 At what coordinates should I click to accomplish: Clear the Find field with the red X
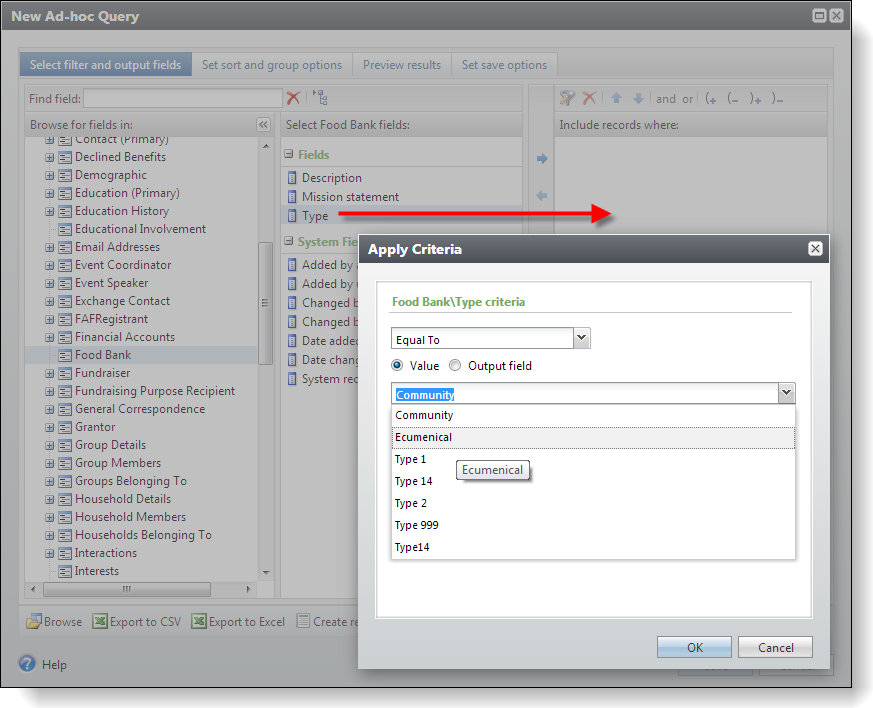click(x=293, y=99)
